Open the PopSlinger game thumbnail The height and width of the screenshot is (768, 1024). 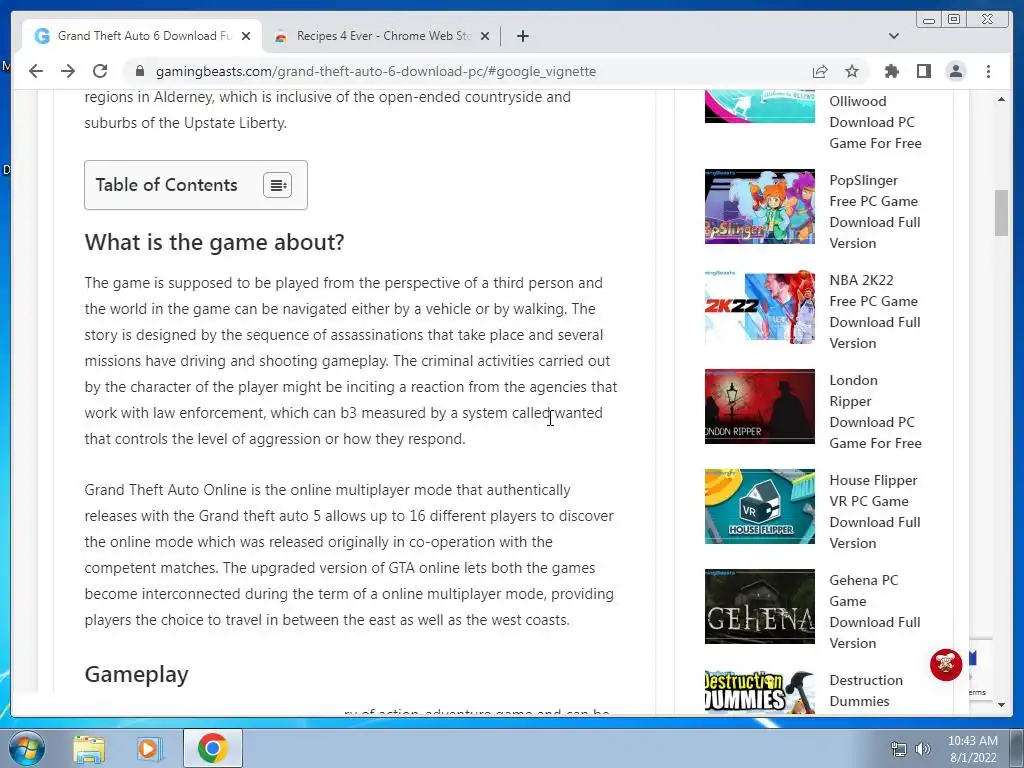point(760,206)
